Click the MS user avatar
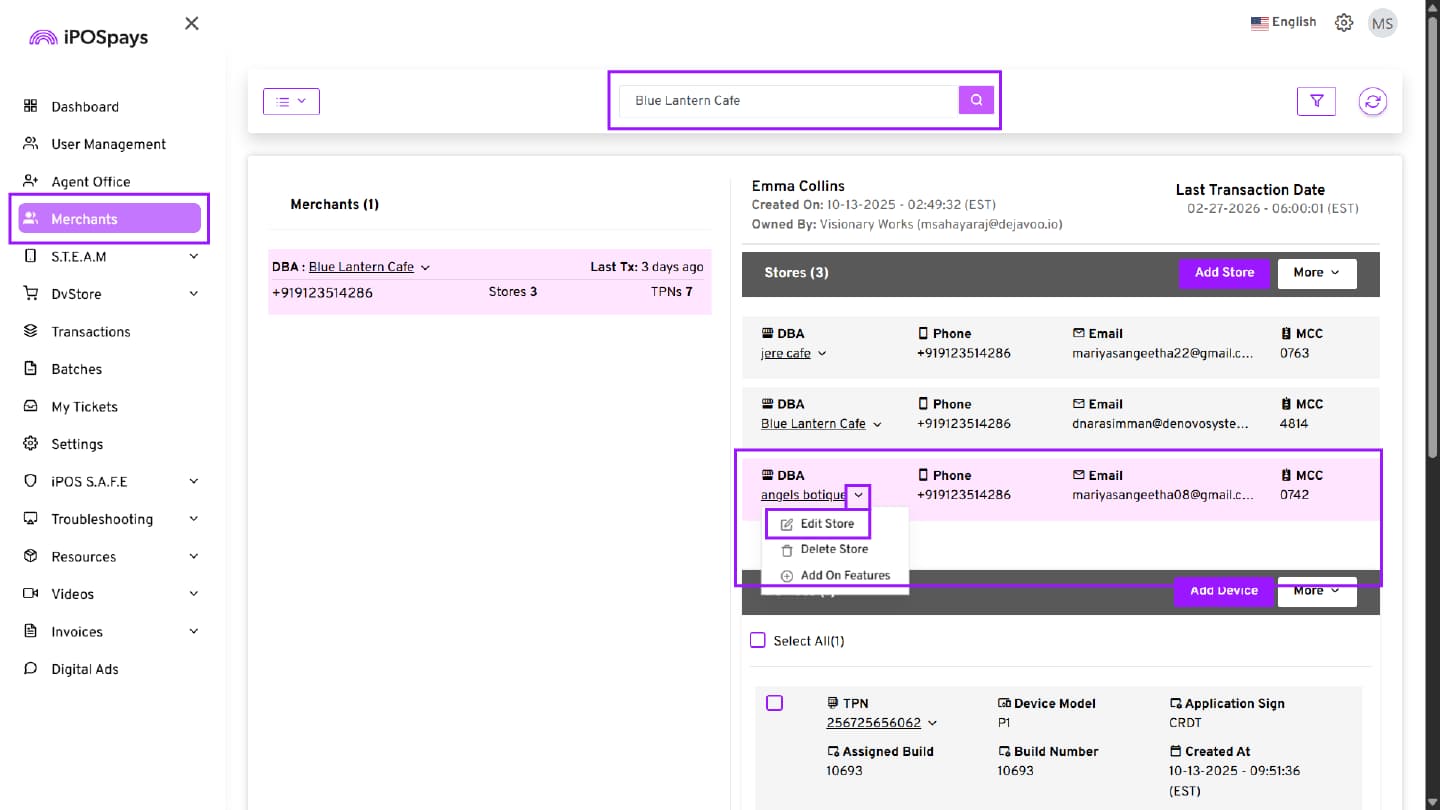1440x810 pixels. 1382,23
